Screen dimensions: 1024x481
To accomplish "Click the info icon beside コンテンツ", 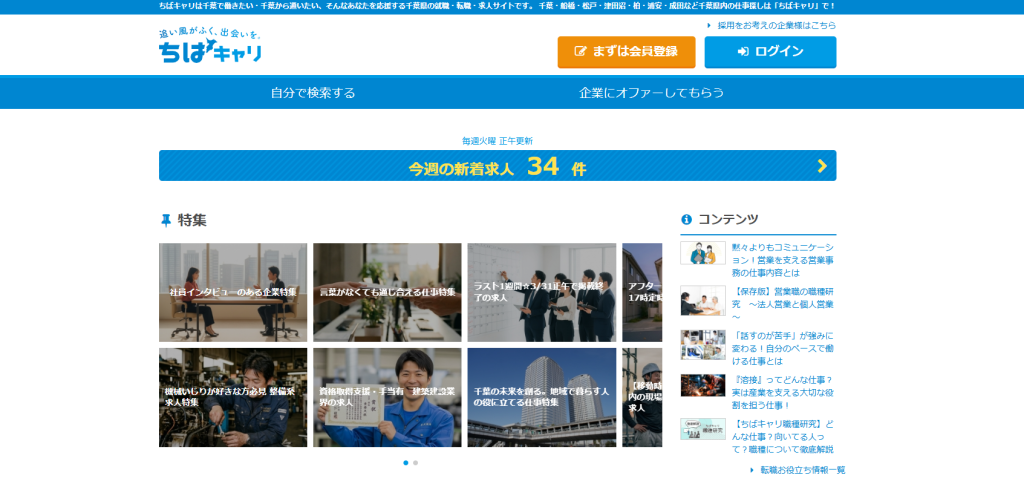I will pos(686,220).
